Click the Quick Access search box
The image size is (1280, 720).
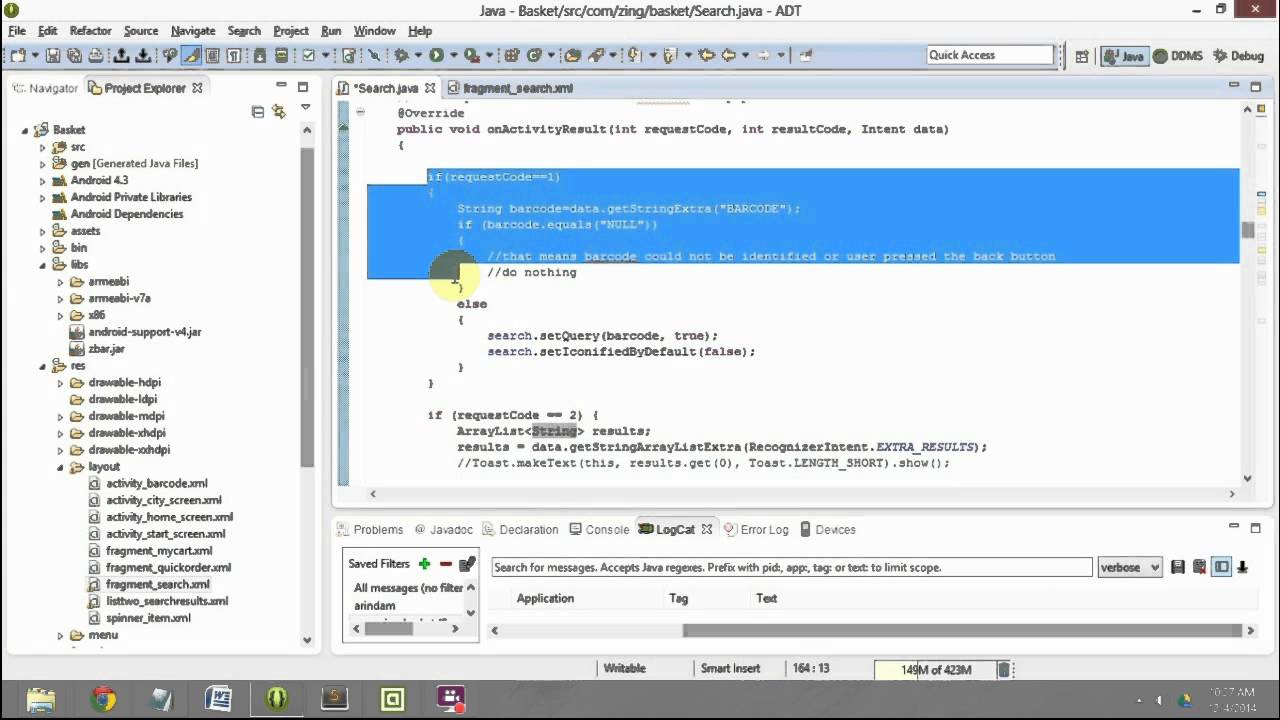point(990,55)
